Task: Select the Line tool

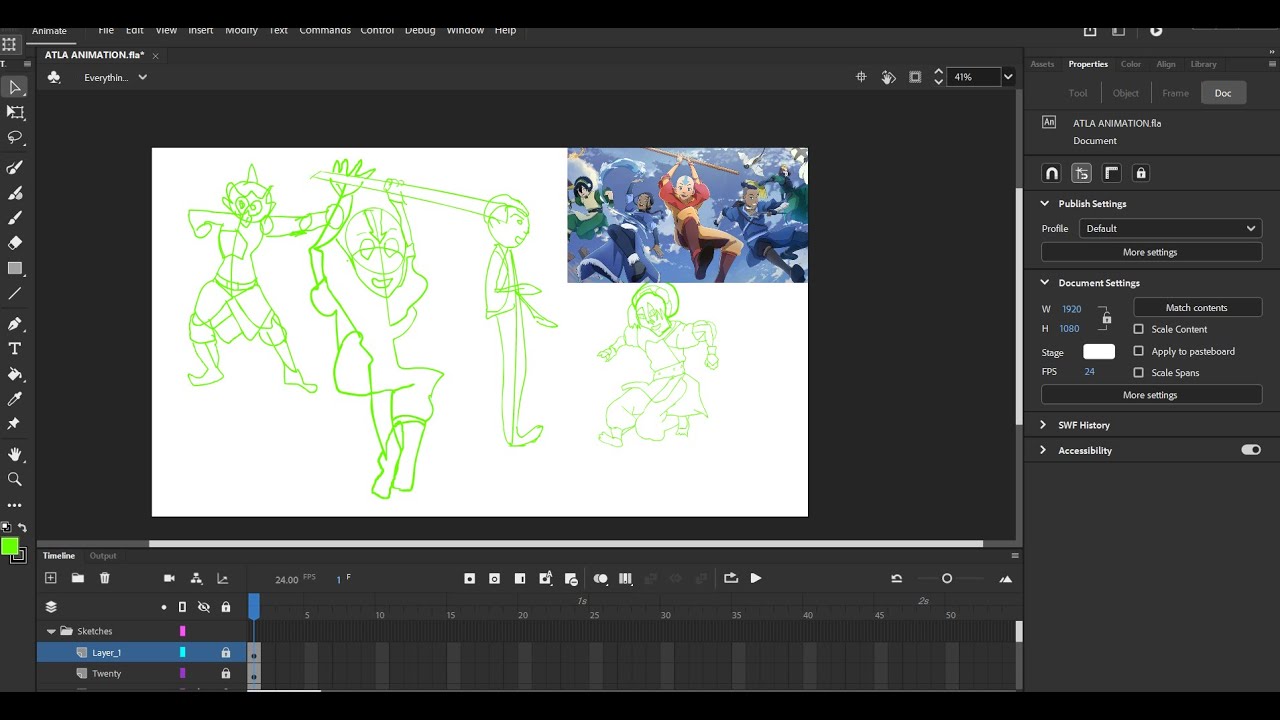Action: [x=15, y=294]
